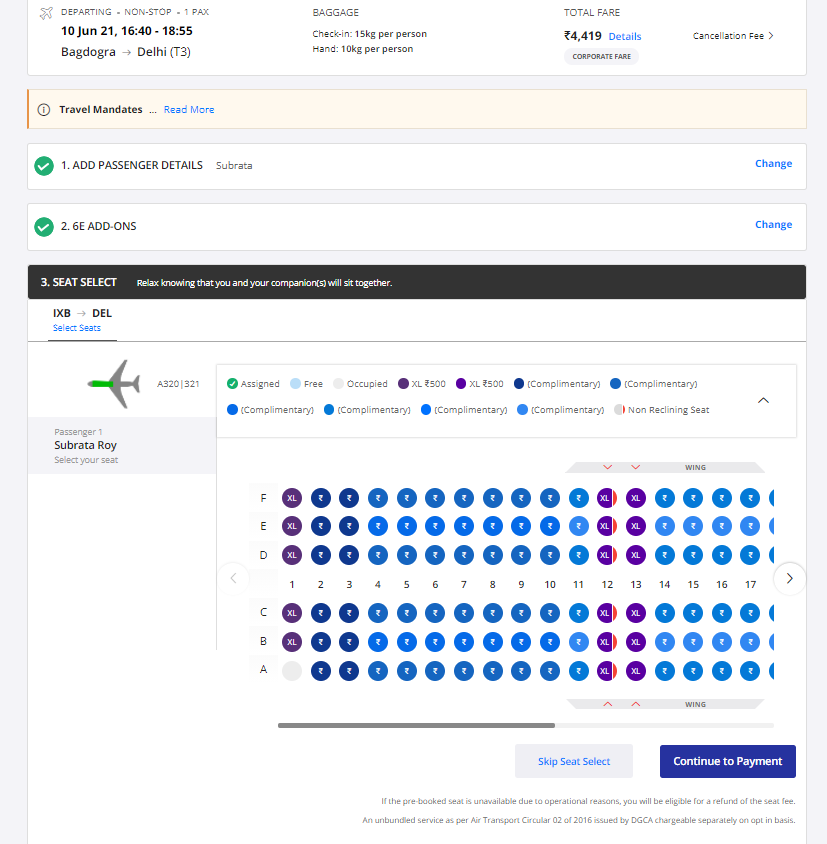The image size is (827, 844).
Task: Click the Travel Mandates info icon
Action: [44, 110]
